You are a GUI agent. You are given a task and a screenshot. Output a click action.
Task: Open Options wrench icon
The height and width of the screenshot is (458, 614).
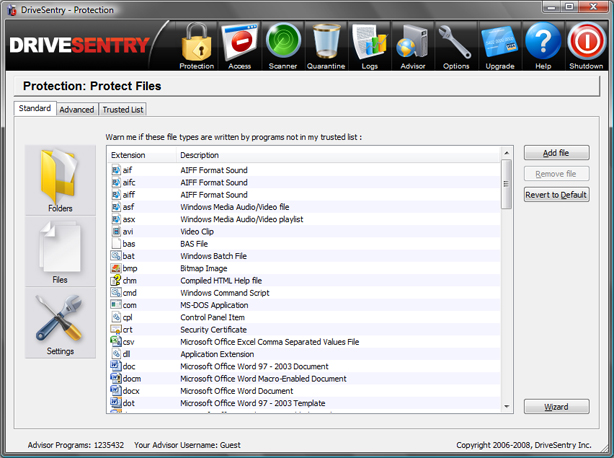click(456, 46)
